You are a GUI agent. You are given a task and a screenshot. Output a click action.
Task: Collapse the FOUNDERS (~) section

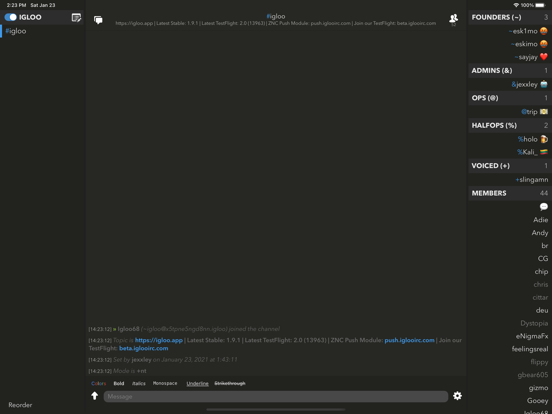pyautogui.click(x=509, y=17)
